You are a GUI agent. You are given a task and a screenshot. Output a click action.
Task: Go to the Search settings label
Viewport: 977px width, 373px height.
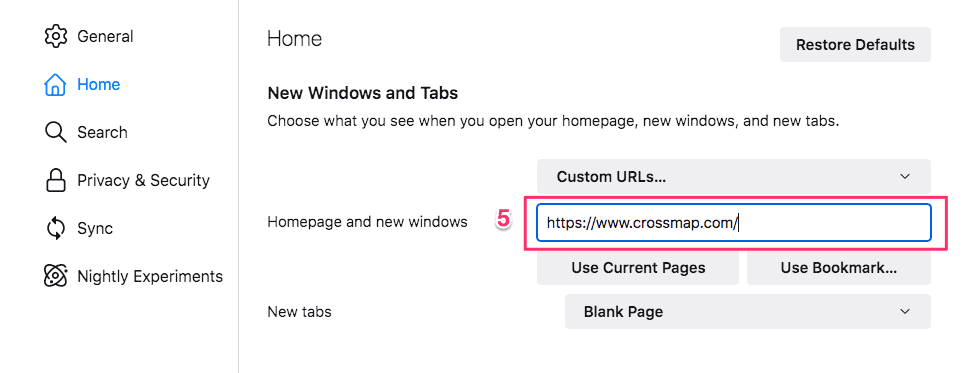tap(102, 133)
